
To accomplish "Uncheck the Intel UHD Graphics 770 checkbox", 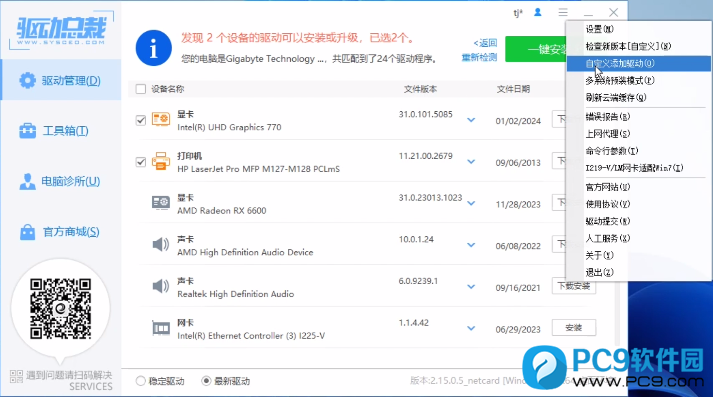I will coord(141,121).
